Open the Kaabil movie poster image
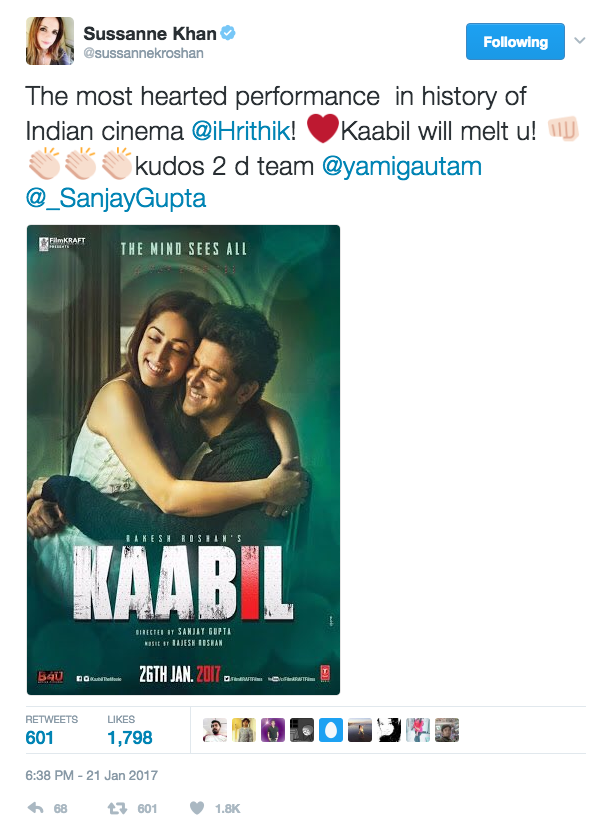 click(x=183, y=460)
